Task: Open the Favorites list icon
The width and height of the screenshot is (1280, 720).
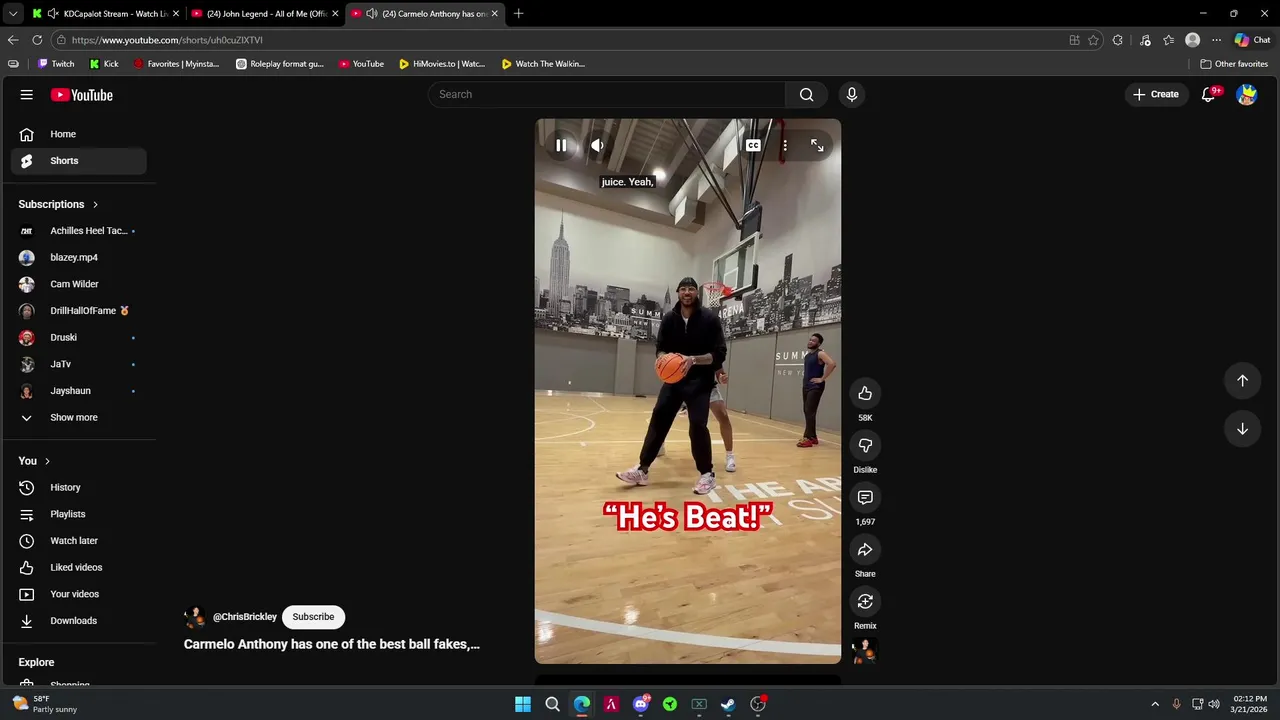Action: tap(1168, 40)
